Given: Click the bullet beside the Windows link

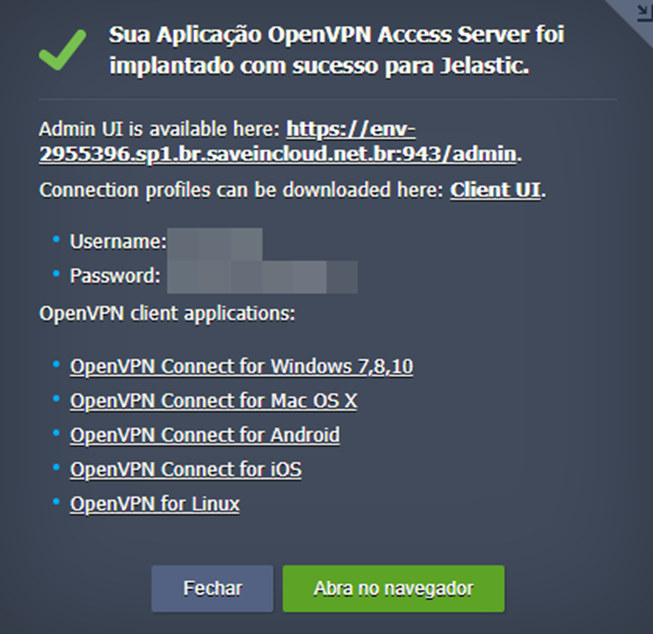Looking at the screenshot, I should 55,366.
